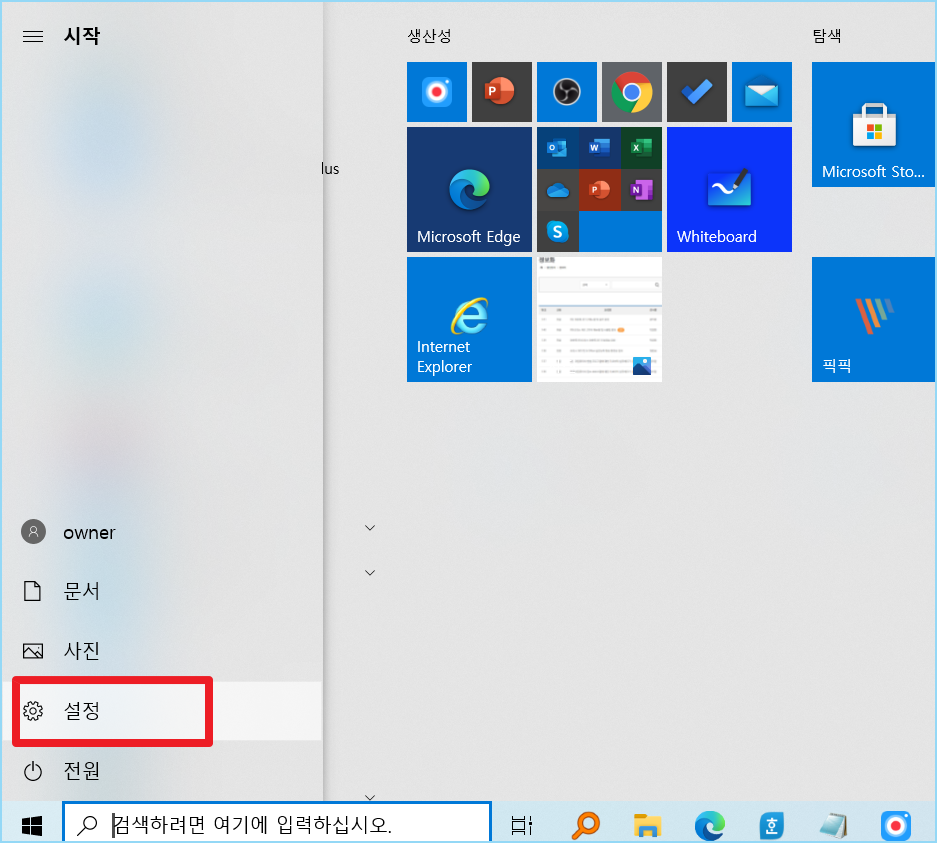Open Edge from the taskbar
The width and height of the screenshot is (937, 843).
point(709,826)
